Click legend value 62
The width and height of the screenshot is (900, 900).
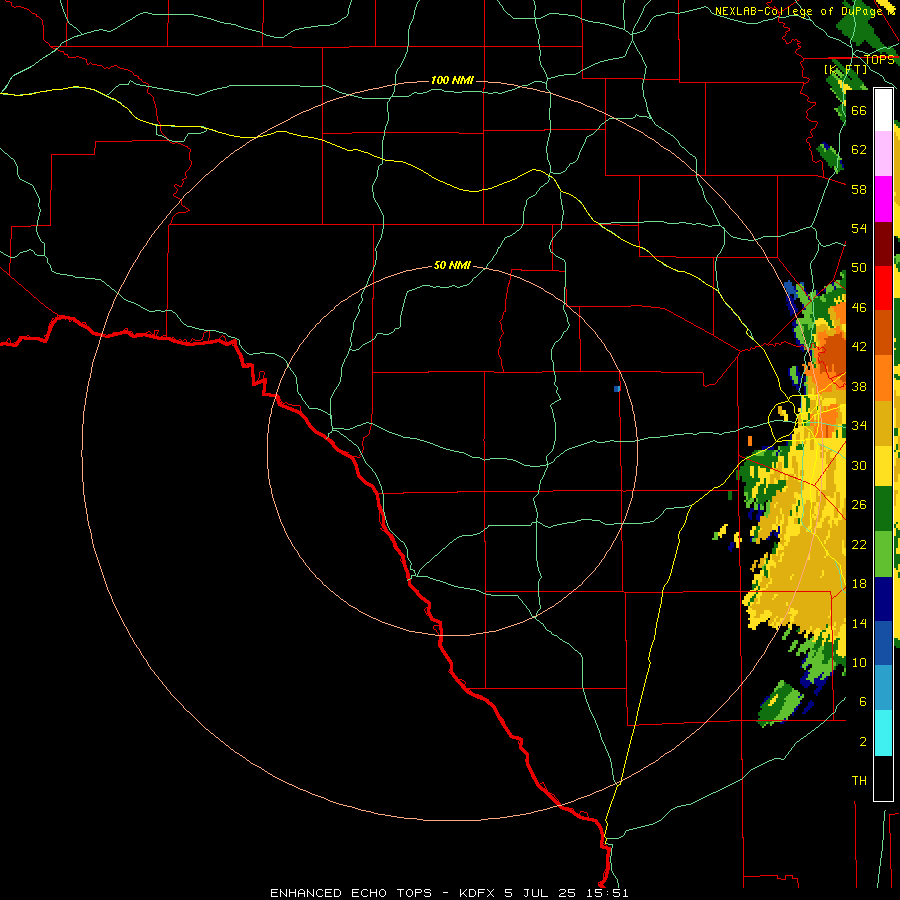[x=859, y=149]
